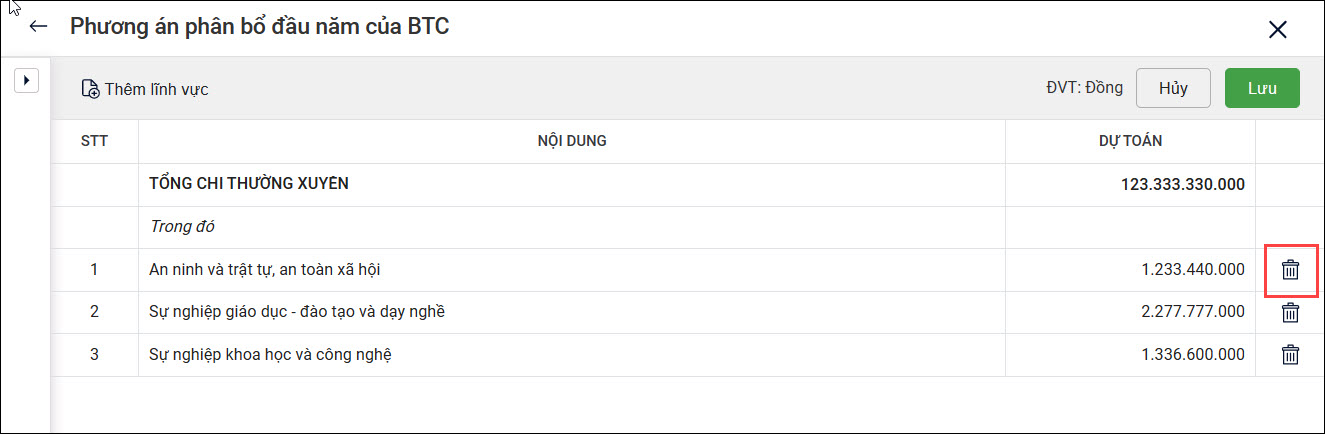Select 'Sự nghiệp giáo dục - đào tạo' row
The height and width of the screenshot is (434, 1325).
(296, 312)
